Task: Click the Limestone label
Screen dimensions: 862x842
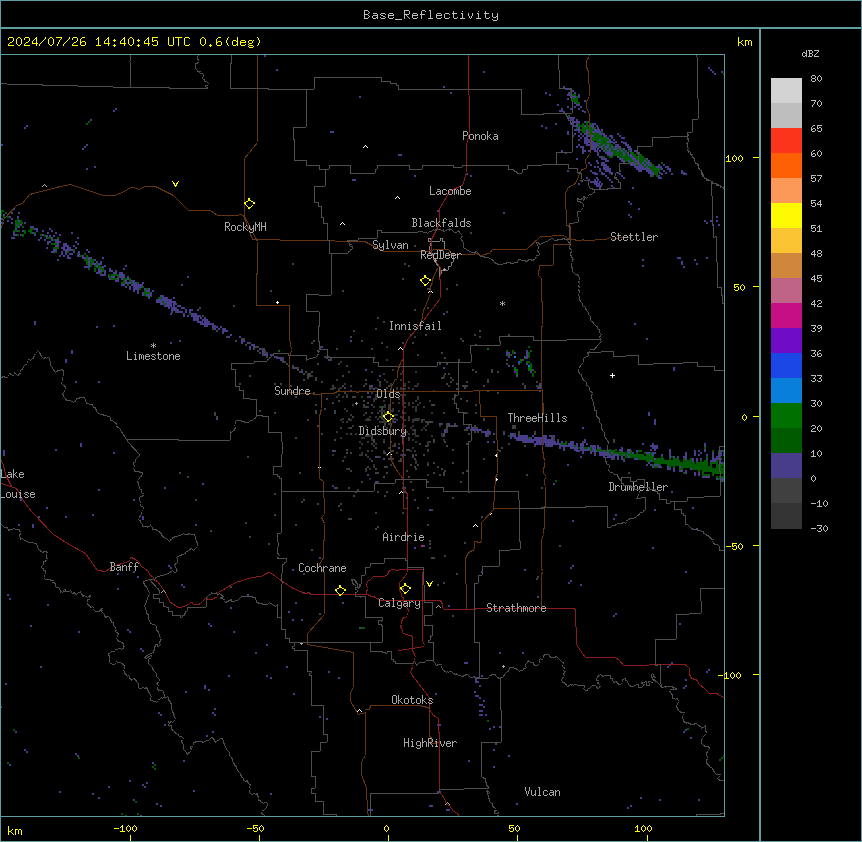Action: (153, 356)
